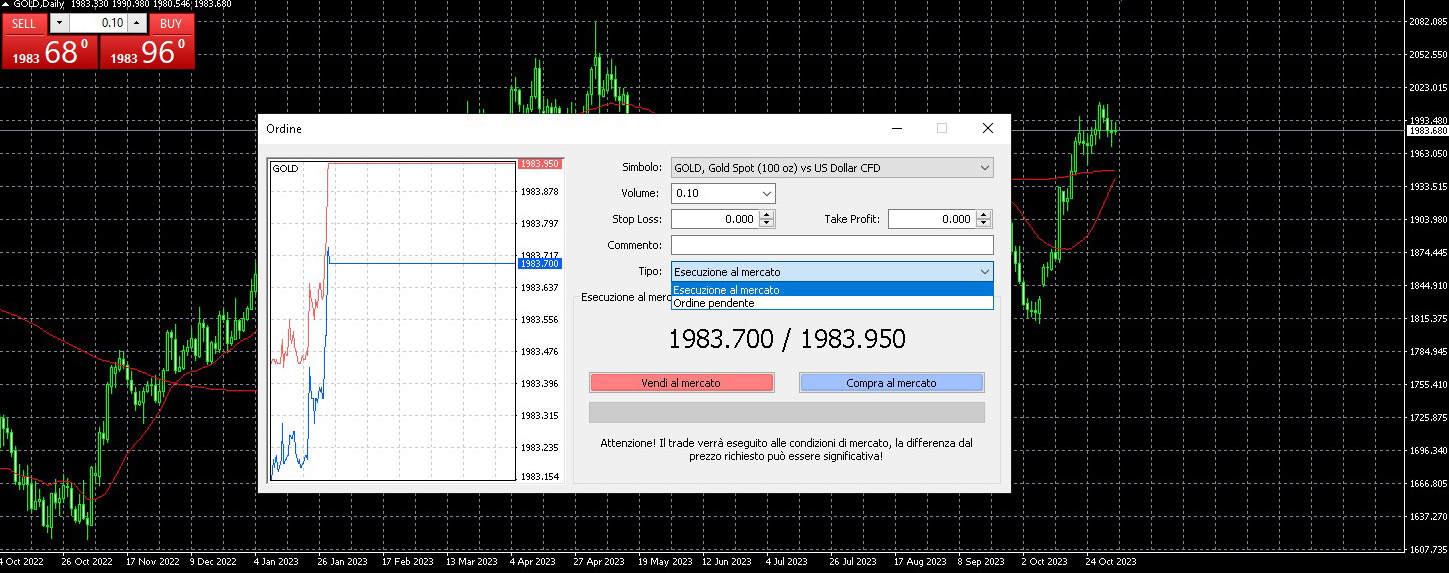The image size is (1449, 573).
Task: Click the 0.10 one-click volume field
Action: [x=98, y=23]
